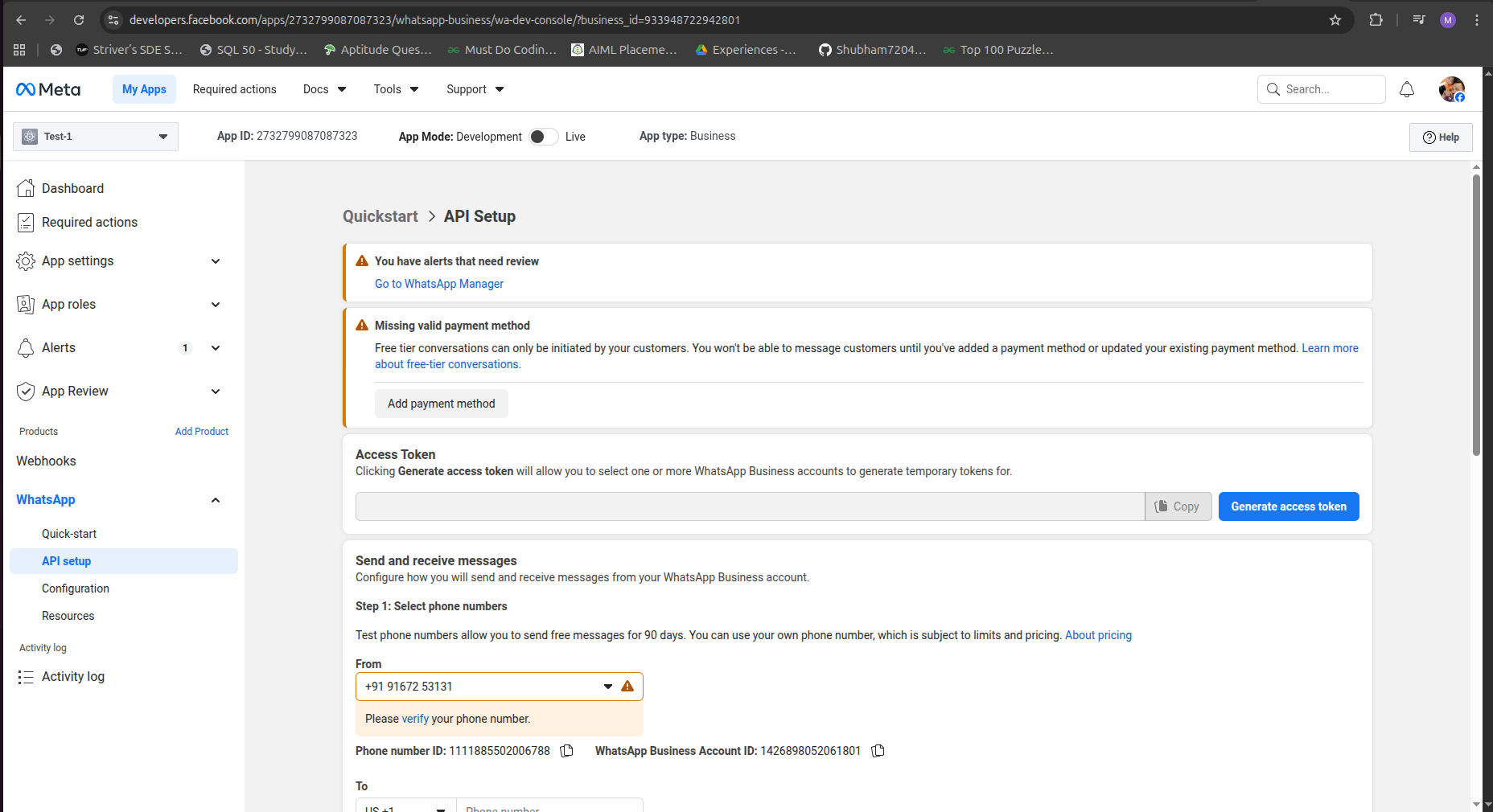
Task: Select Quick-start under WhatsApp
Action: click(x=69, y=534)
